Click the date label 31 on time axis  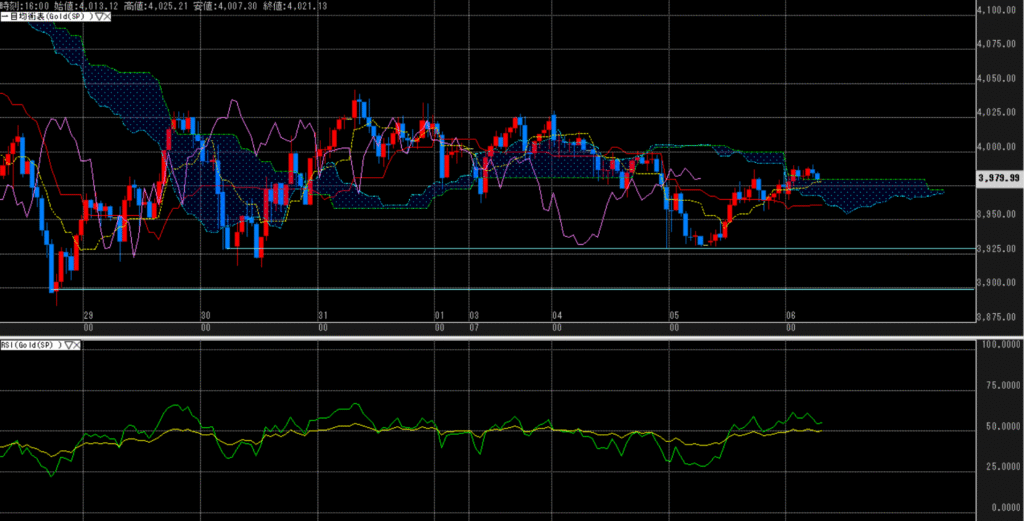tap(321, 315)
